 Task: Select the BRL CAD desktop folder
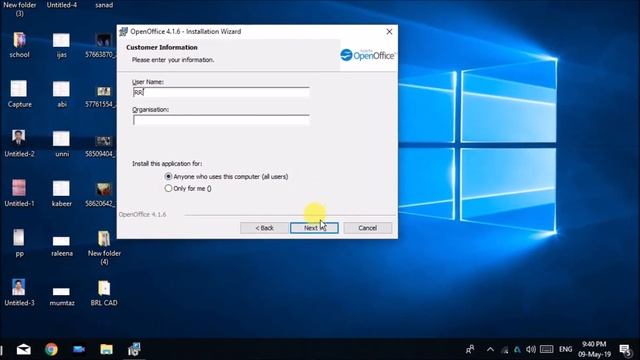tap(104, 293)
